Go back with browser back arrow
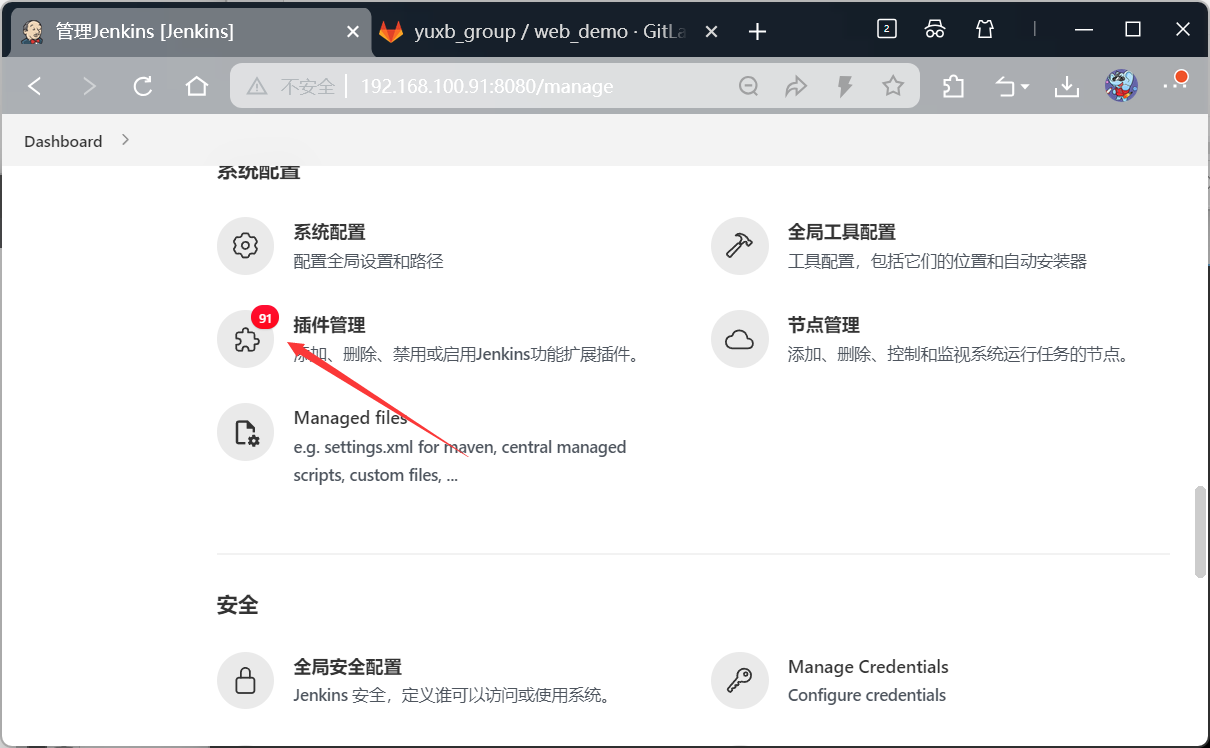 35,87
